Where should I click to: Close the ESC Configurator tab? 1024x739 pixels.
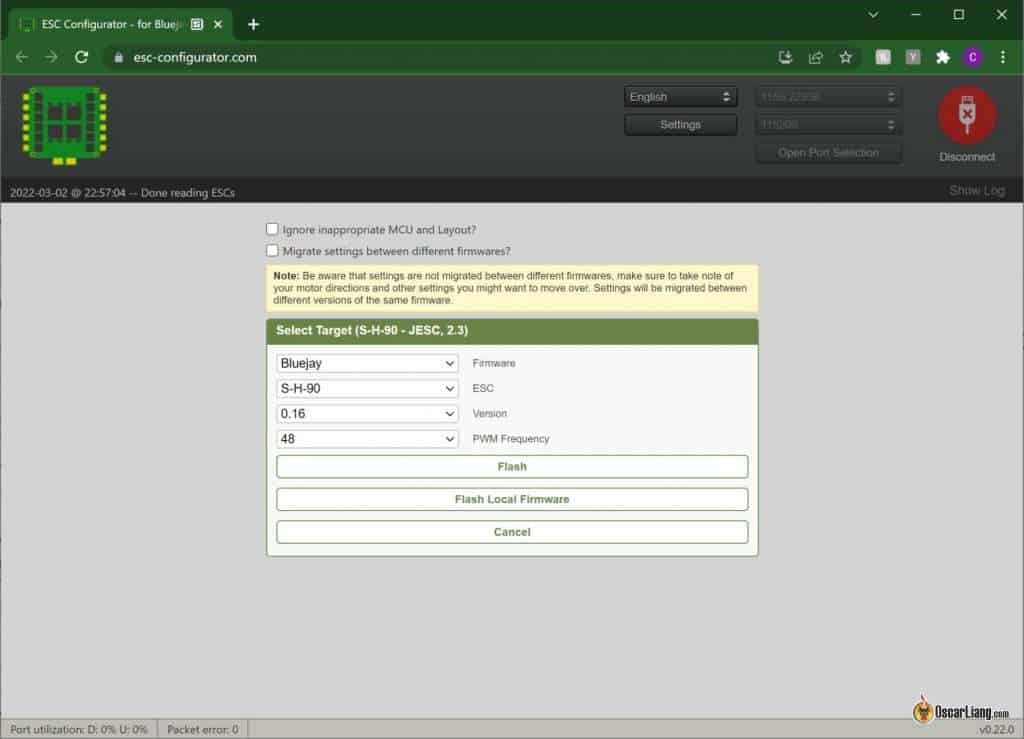218,24
